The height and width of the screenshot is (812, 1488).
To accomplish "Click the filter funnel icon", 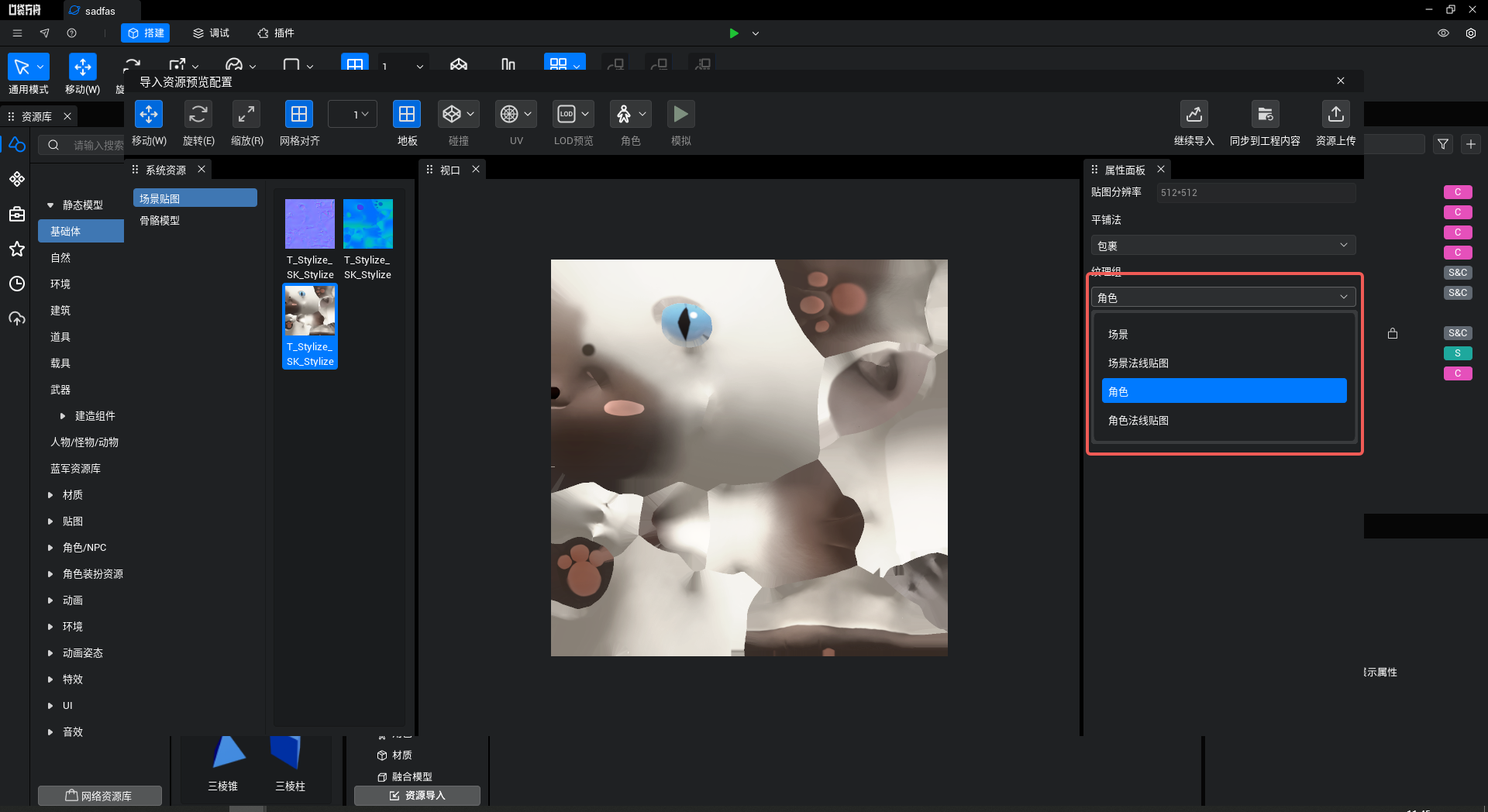I will (1443, 144).
